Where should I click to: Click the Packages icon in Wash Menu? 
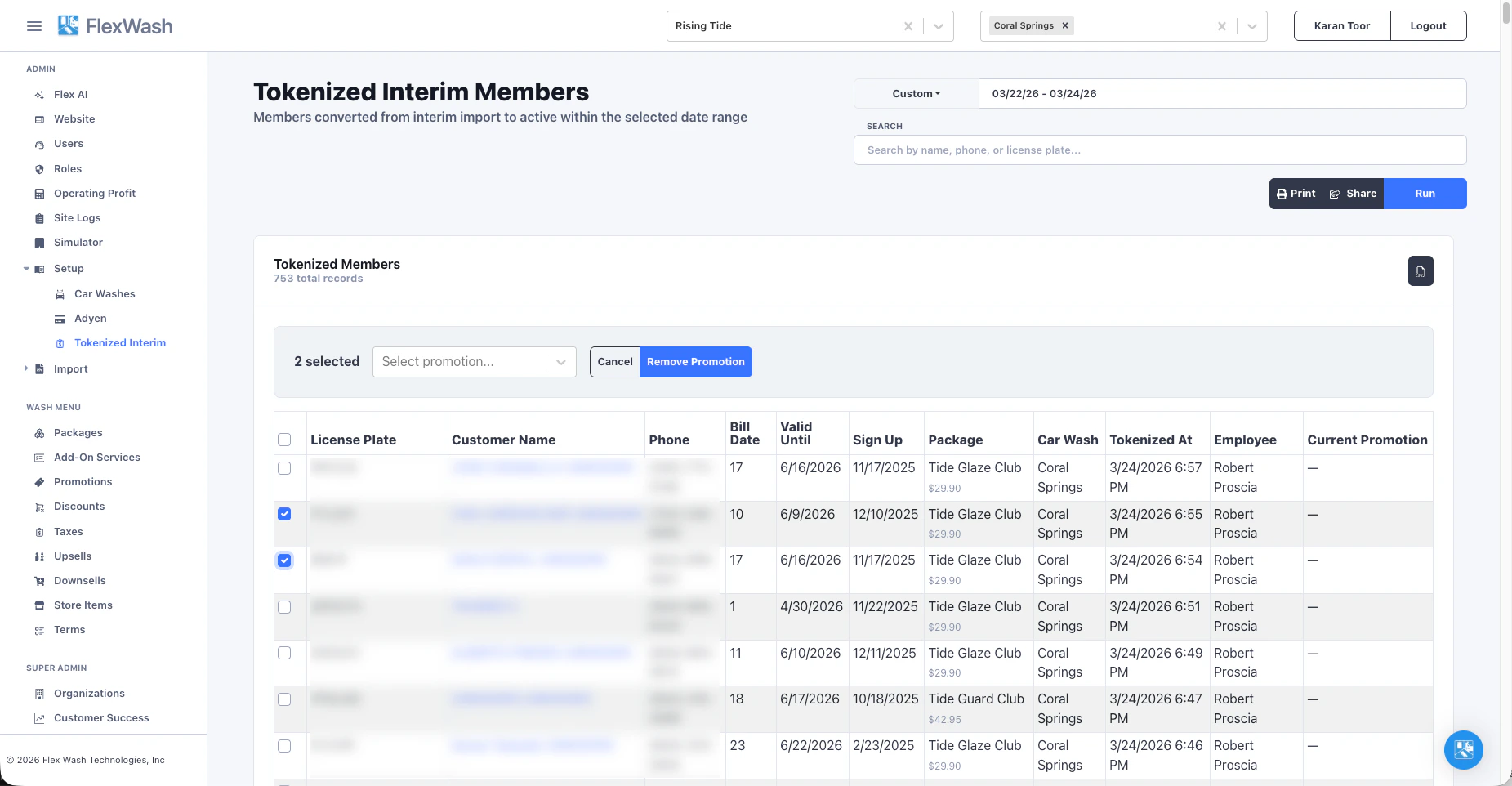pos(39,433)
